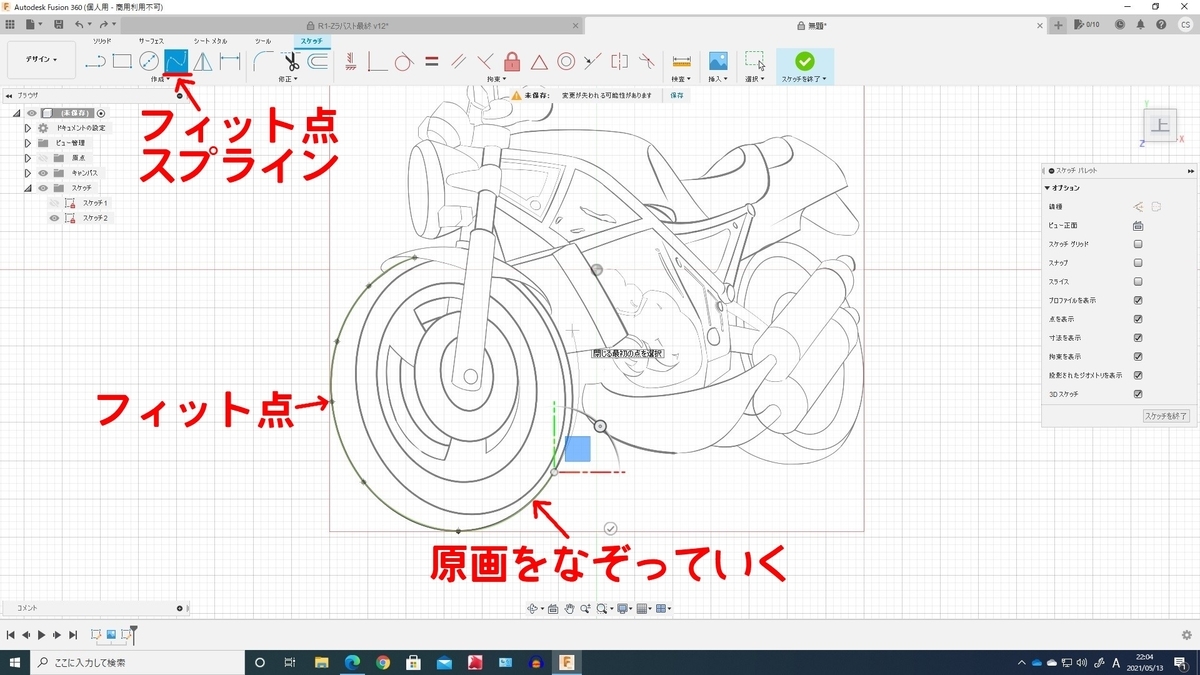1200x675 pixels.
Task: Choose the Concentric constraint icon
Action: (x=566, y=61)
